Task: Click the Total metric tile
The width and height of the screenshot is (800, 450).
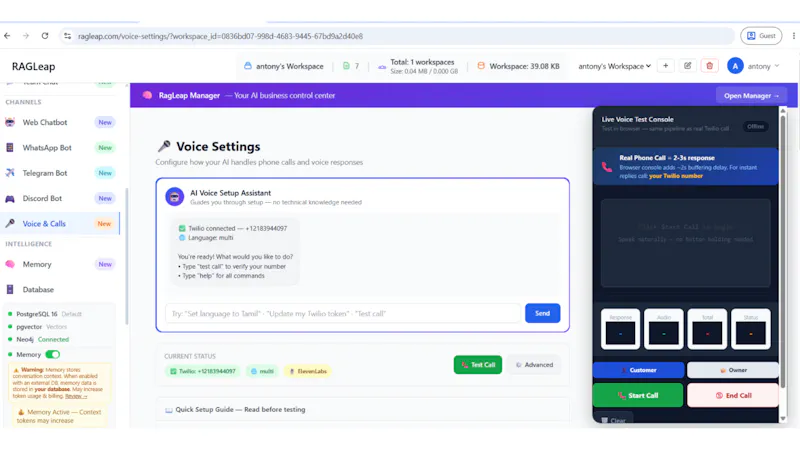Action: (x=707, y=329)
